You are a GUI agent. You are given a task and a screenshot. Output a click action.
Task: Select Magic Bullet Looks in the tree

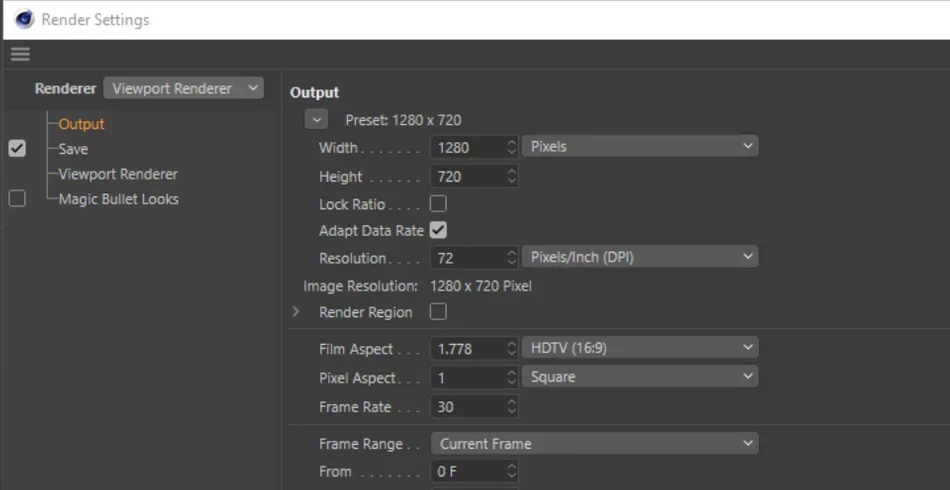[118, 199]
